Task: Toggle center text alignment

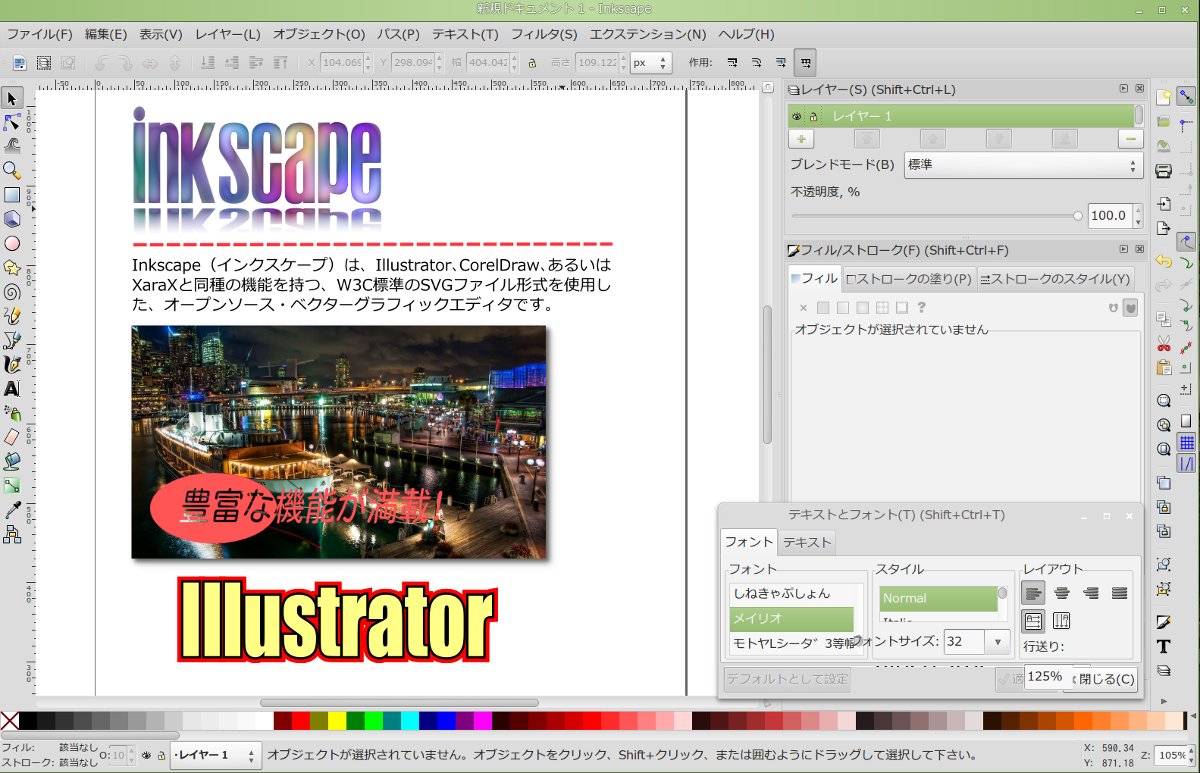Action: click(x=1062, y=593)
